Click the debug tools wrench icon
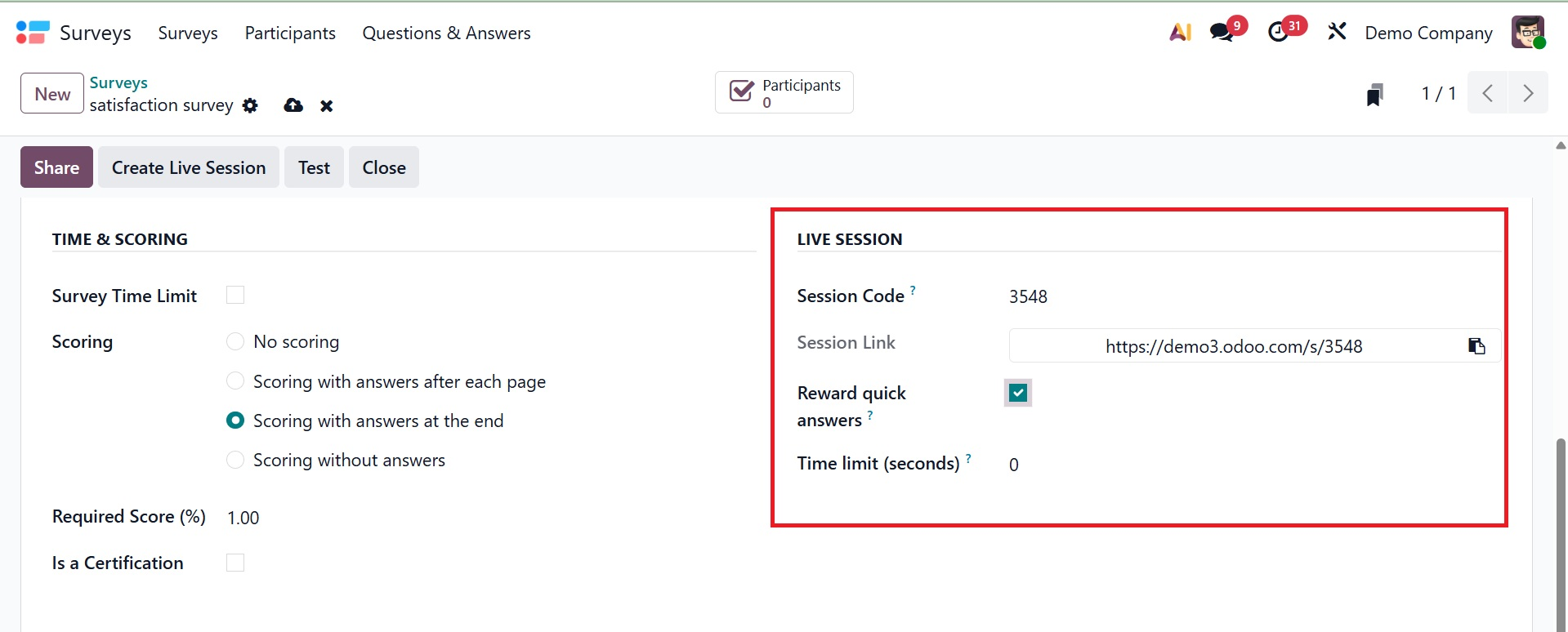 pyautogui.click(x=1337, y=33)
